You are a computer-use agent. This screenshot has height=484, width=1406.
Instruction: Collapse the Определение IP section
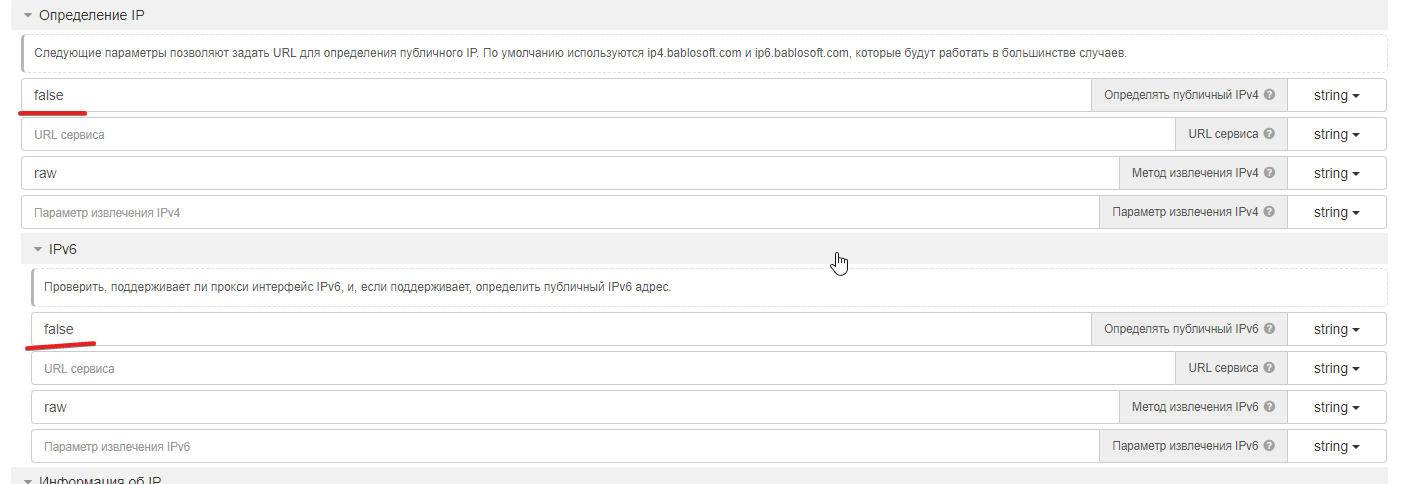(x=28, y=15)
